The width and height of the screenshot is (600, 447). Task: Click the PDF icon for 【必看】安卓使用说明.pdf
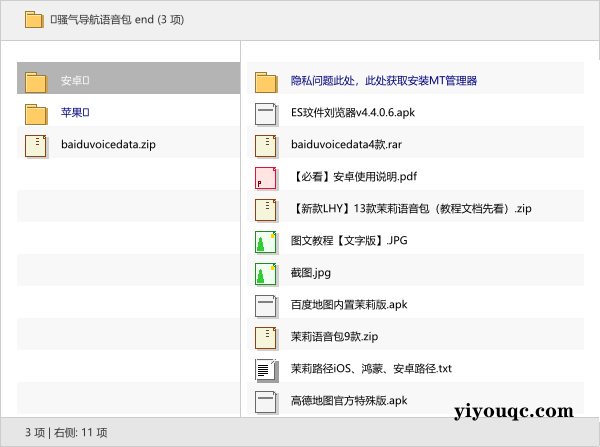[x=265, y=177]
